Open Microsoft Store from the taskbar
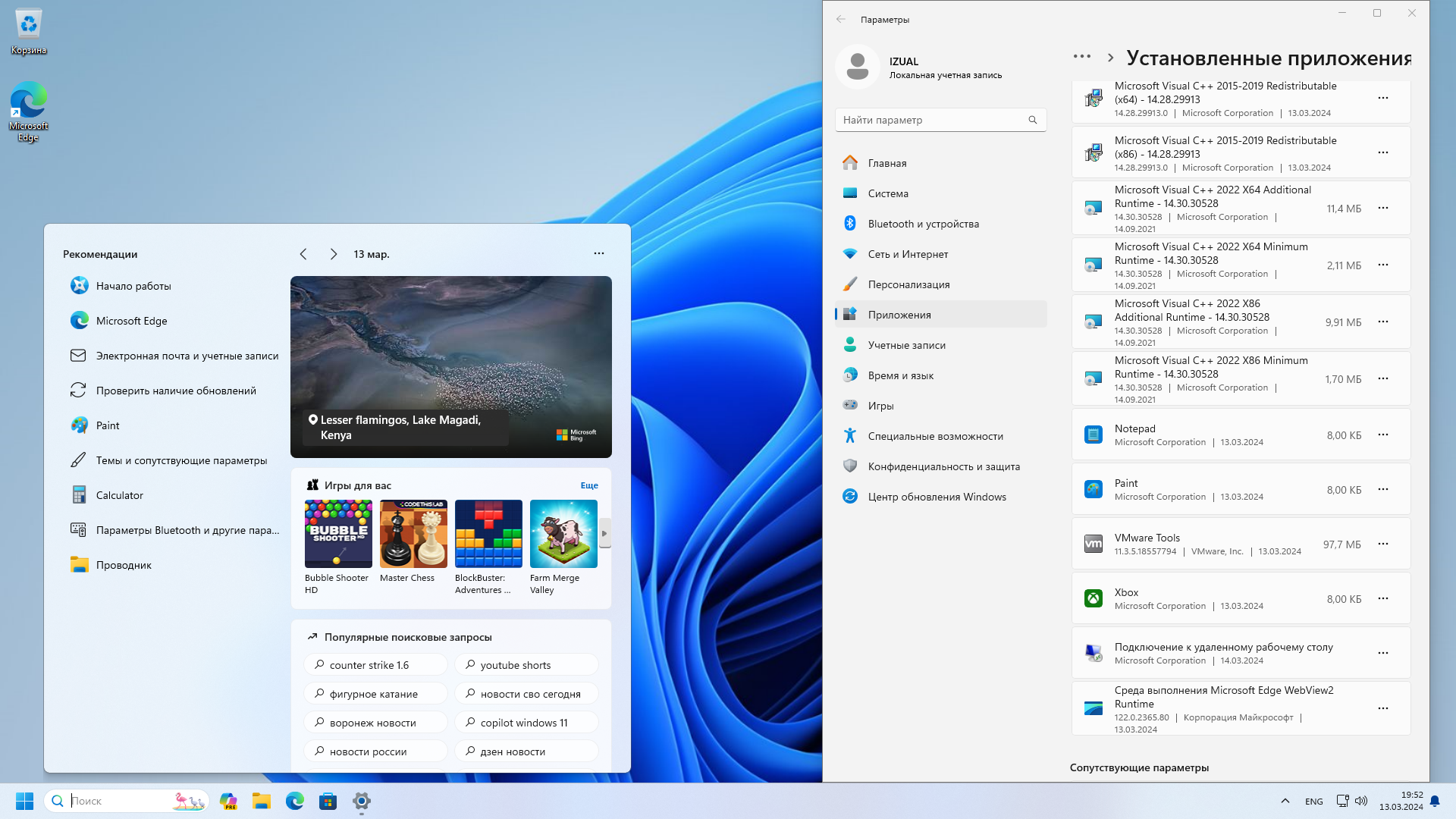1456x819 pixels. point(328,801)
